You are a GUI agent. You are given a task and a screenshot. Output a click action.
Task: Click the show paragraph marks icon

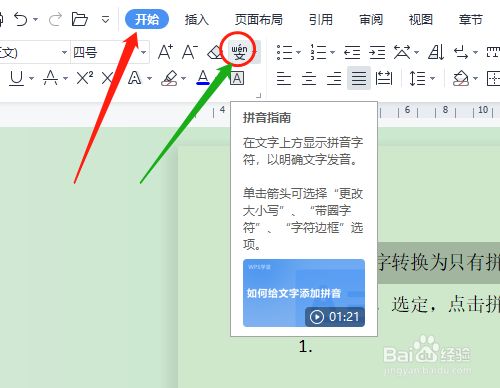tap(461, 52)
